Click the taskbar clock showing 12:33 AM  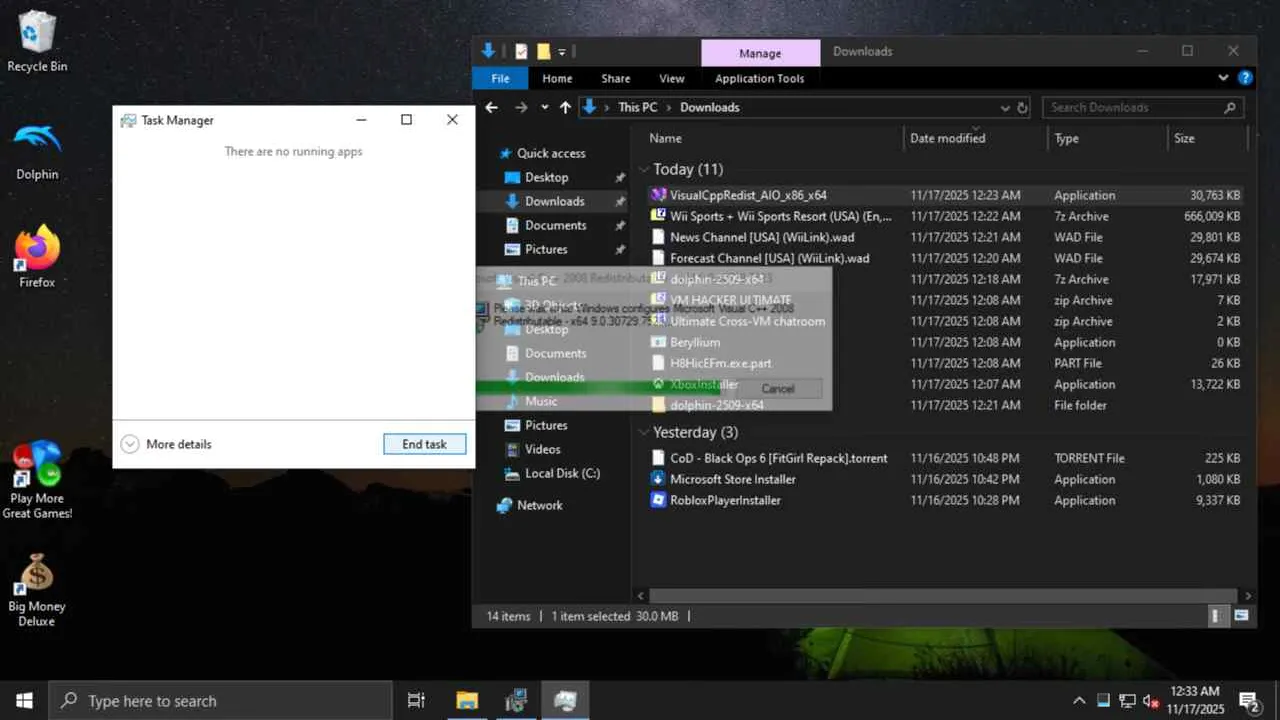click(x=1194, y=701)
